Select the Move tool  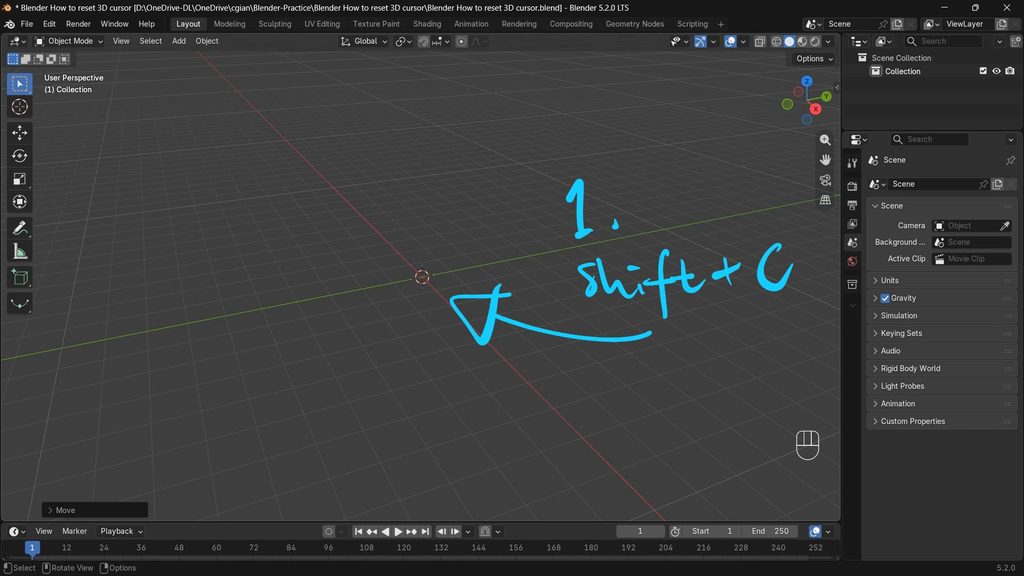[20, 133]
